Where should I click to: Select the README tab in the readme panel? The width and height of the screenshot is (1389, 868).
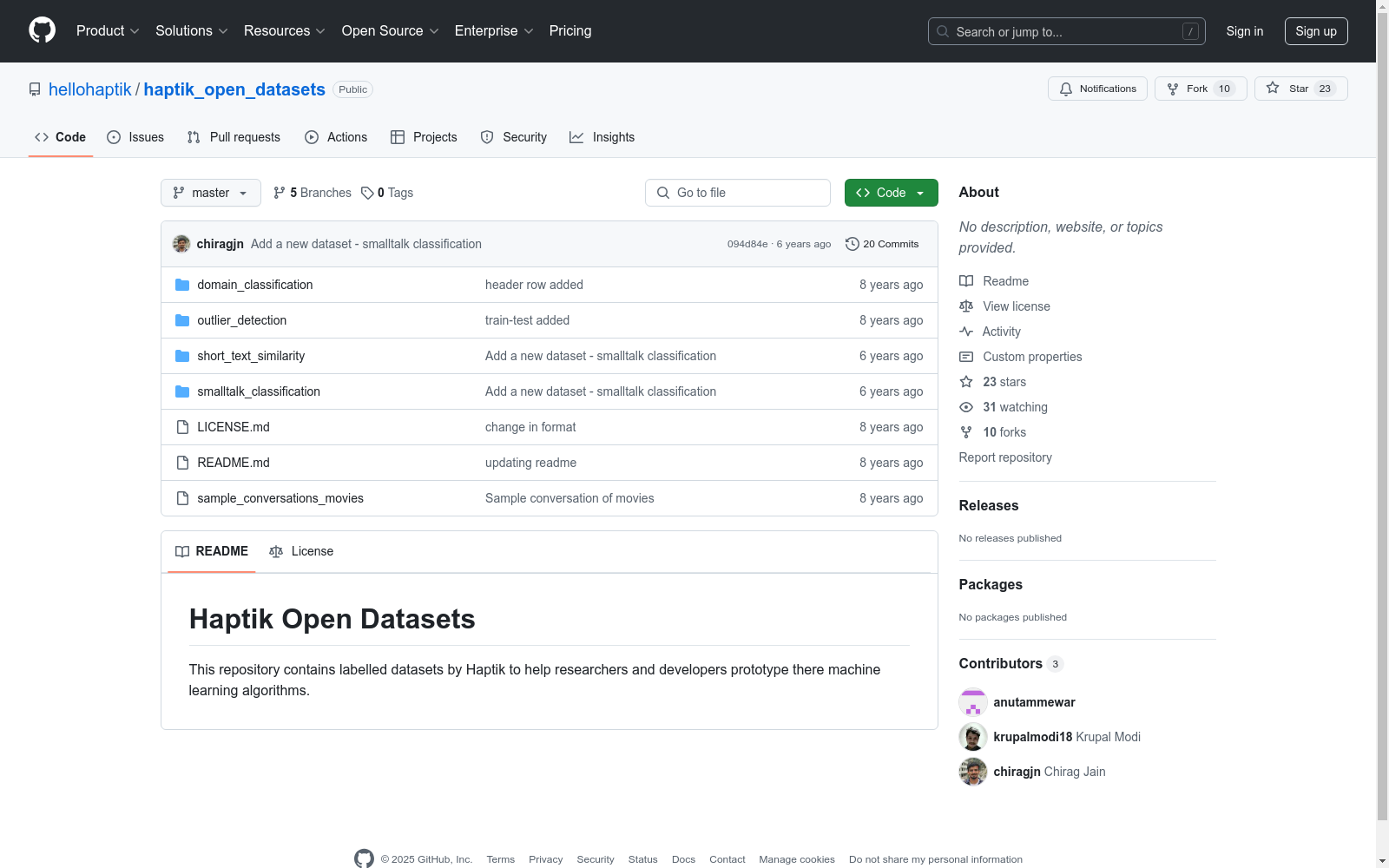tap(212, 551)
